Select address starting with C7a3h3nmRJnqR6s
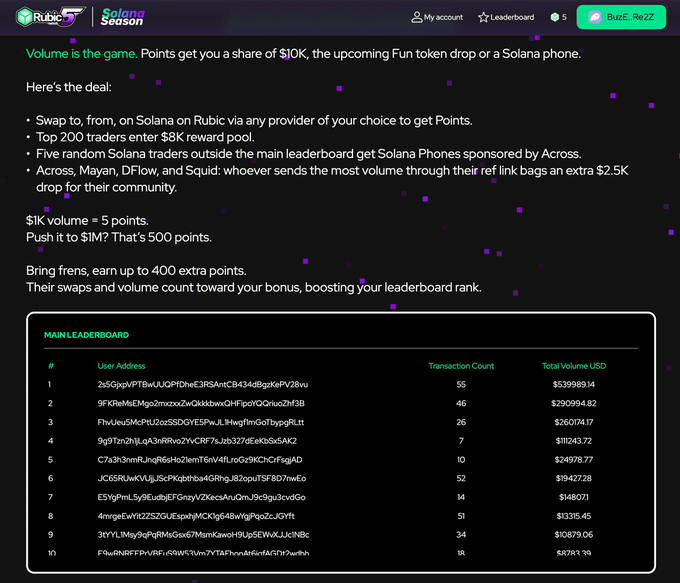The image size is (680, 583). tap(200, 460)
